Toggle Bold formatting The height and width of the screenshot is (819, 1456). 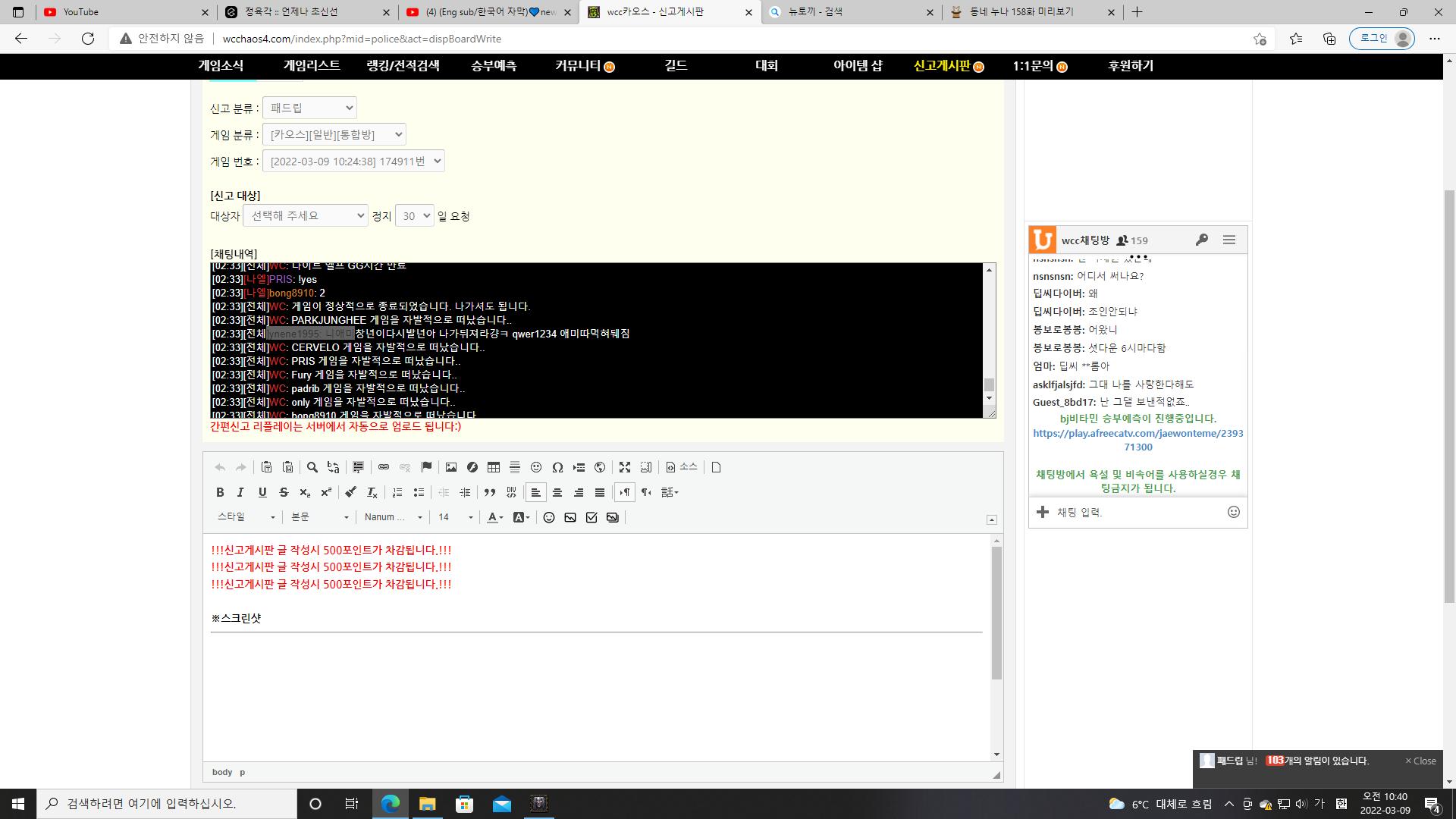[220, 492]
